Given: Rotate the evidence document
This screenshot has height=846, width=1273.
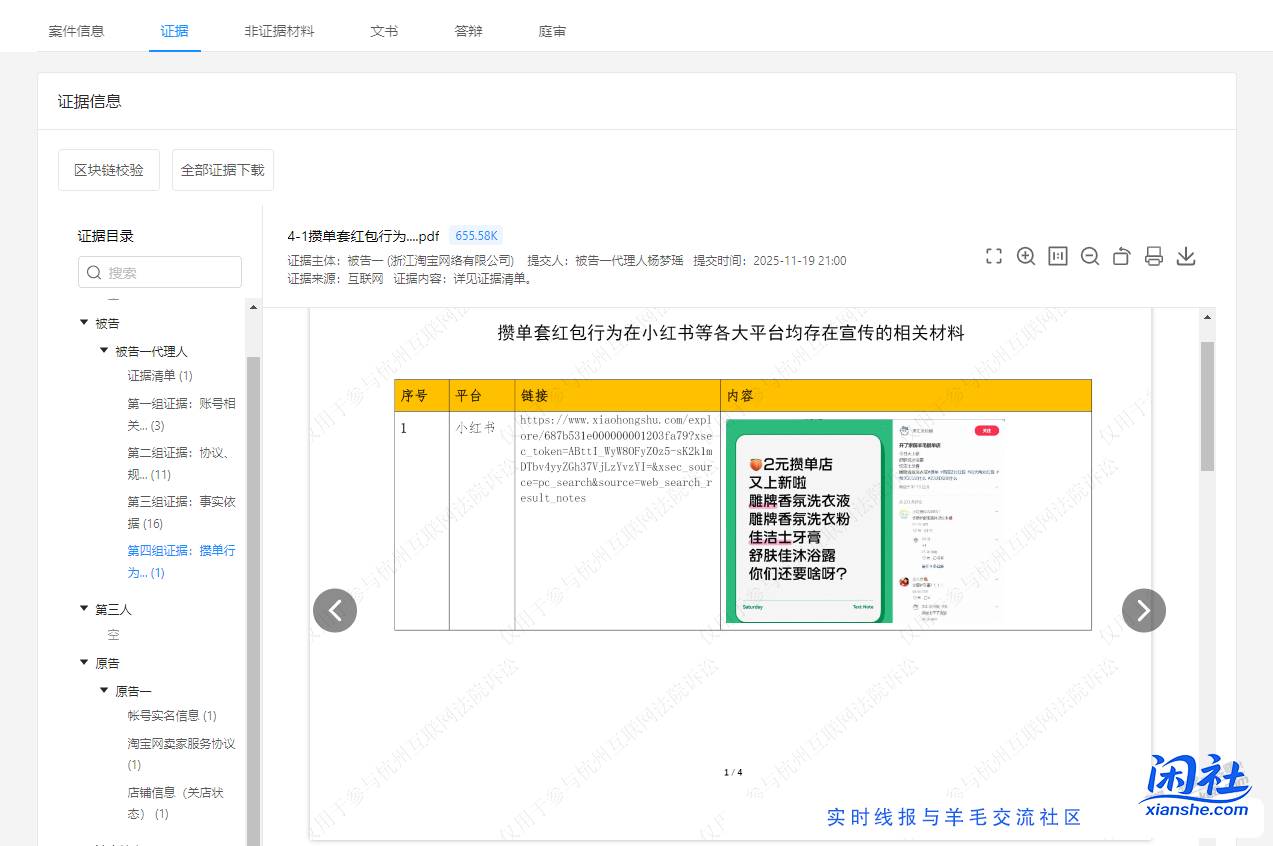Looking at the screenshot, I should 1121,256.
